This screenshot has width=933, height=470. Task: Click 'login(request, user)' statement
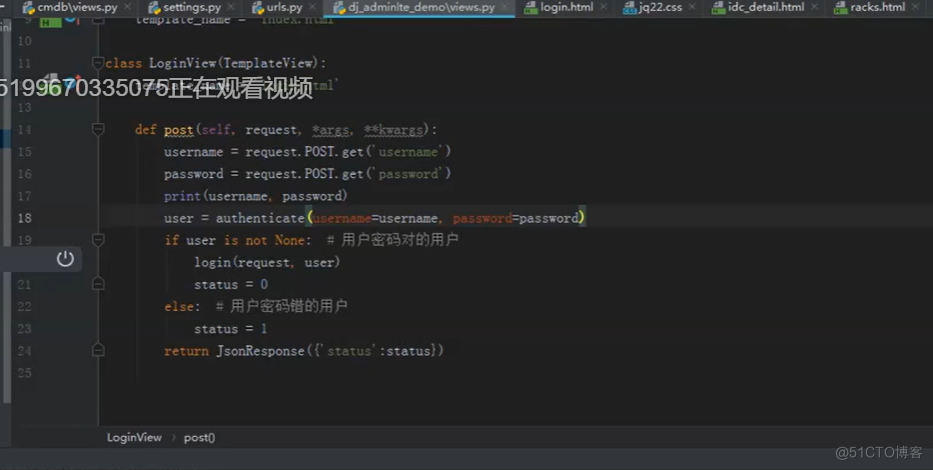267,262
